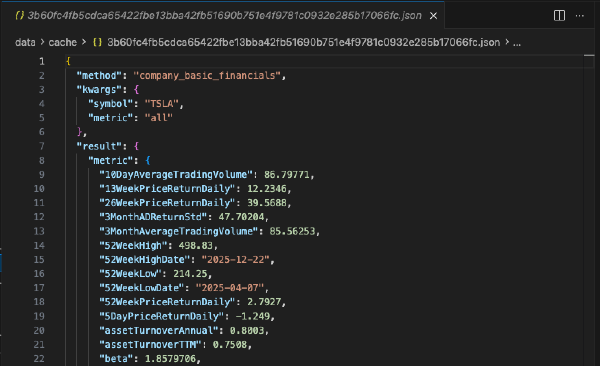
Task: Click the 'cache' breadcrumb segment
Action: (x=62, y=42)
